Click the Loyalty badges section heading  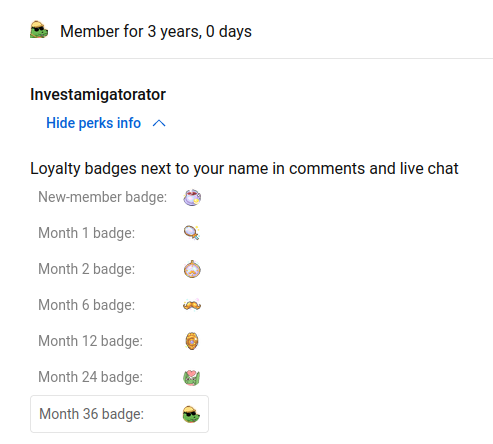tap(244, 169)
